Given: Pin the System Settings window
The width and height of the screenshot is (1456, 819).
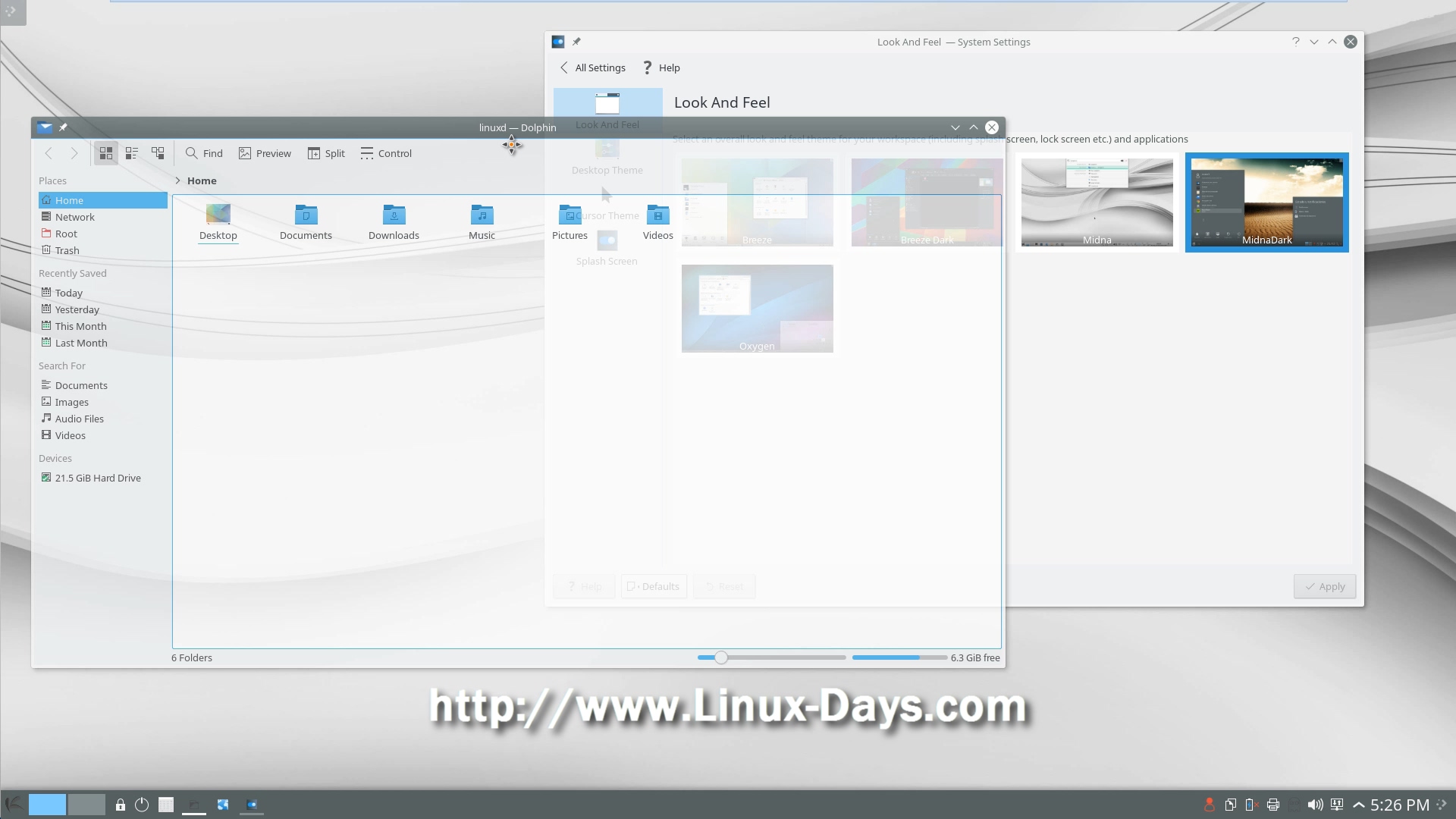Looking at the screenshot, I should (x=576, y=42).
